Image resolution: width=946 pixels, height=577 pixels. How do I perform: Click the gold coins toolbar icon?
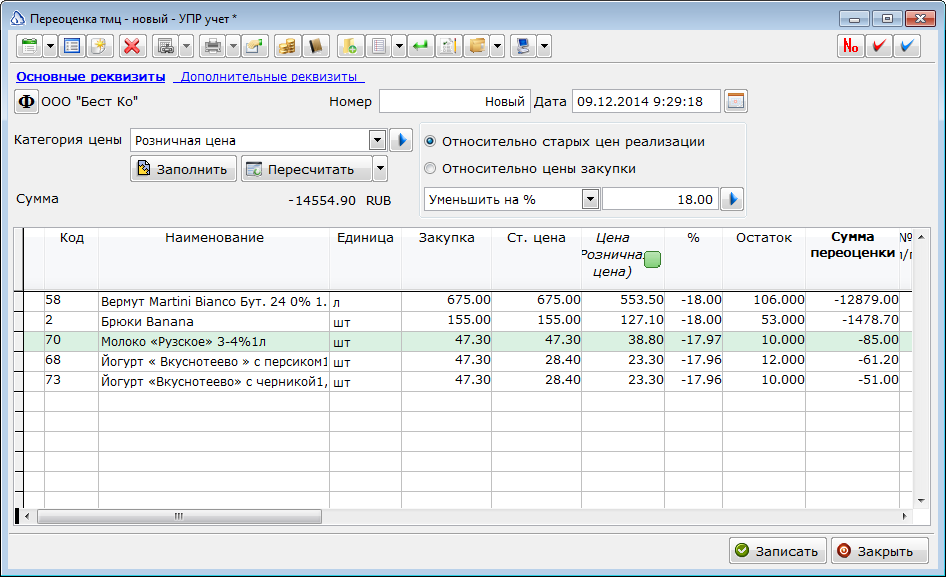click(x=288, y=46)
